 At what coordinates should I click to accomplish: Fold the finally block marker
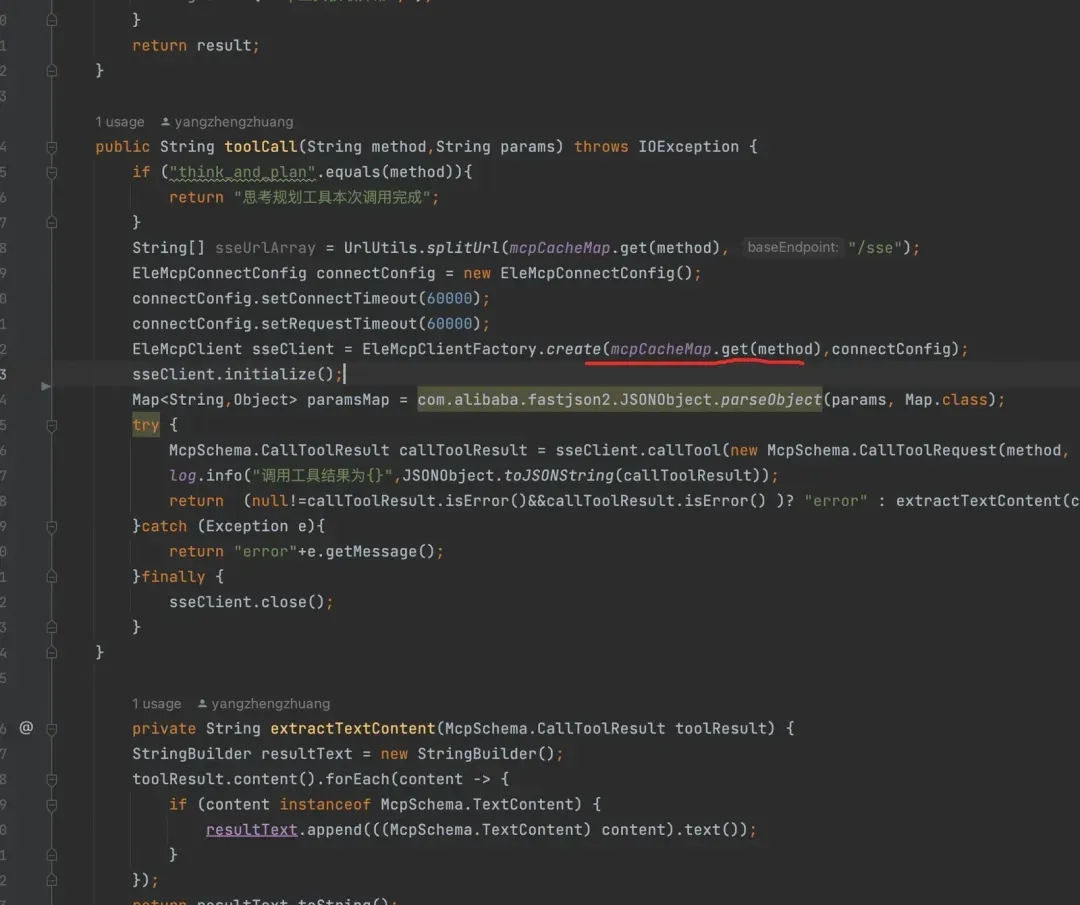pos(52,576)
